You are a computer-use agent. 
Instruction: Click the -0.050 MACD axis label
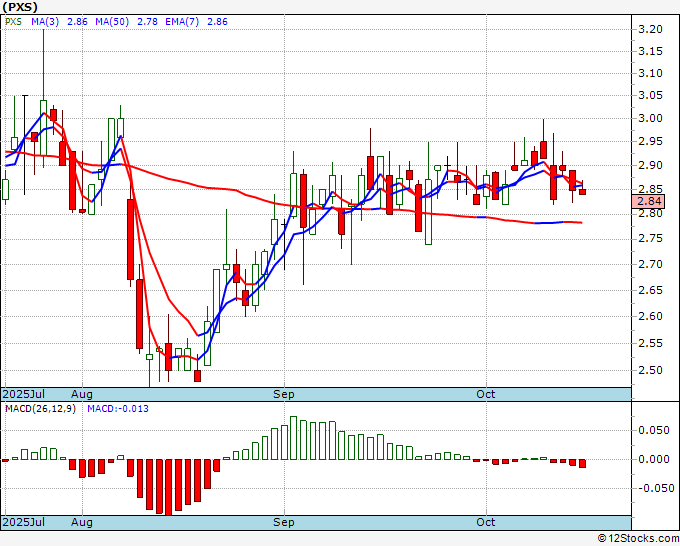click(652, 489)
